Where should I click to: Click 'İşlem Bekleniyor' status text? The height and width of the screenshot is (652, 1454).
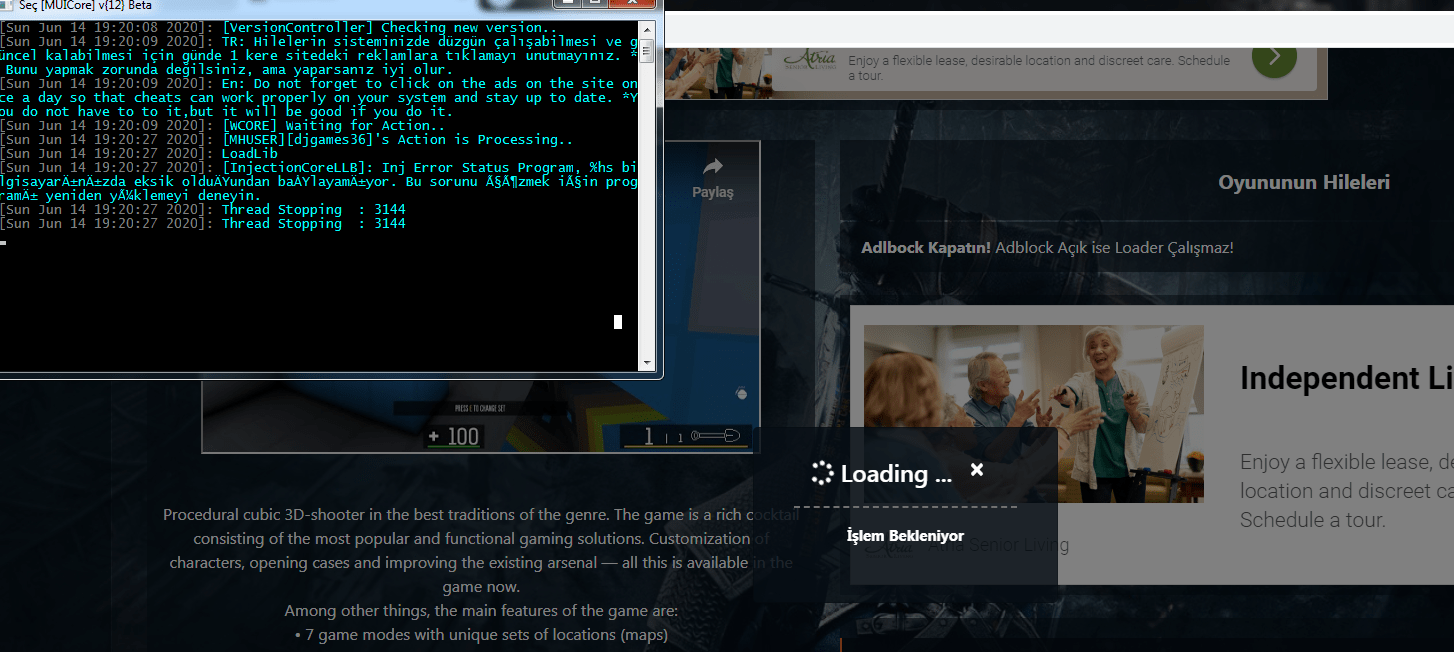[905, 536]
